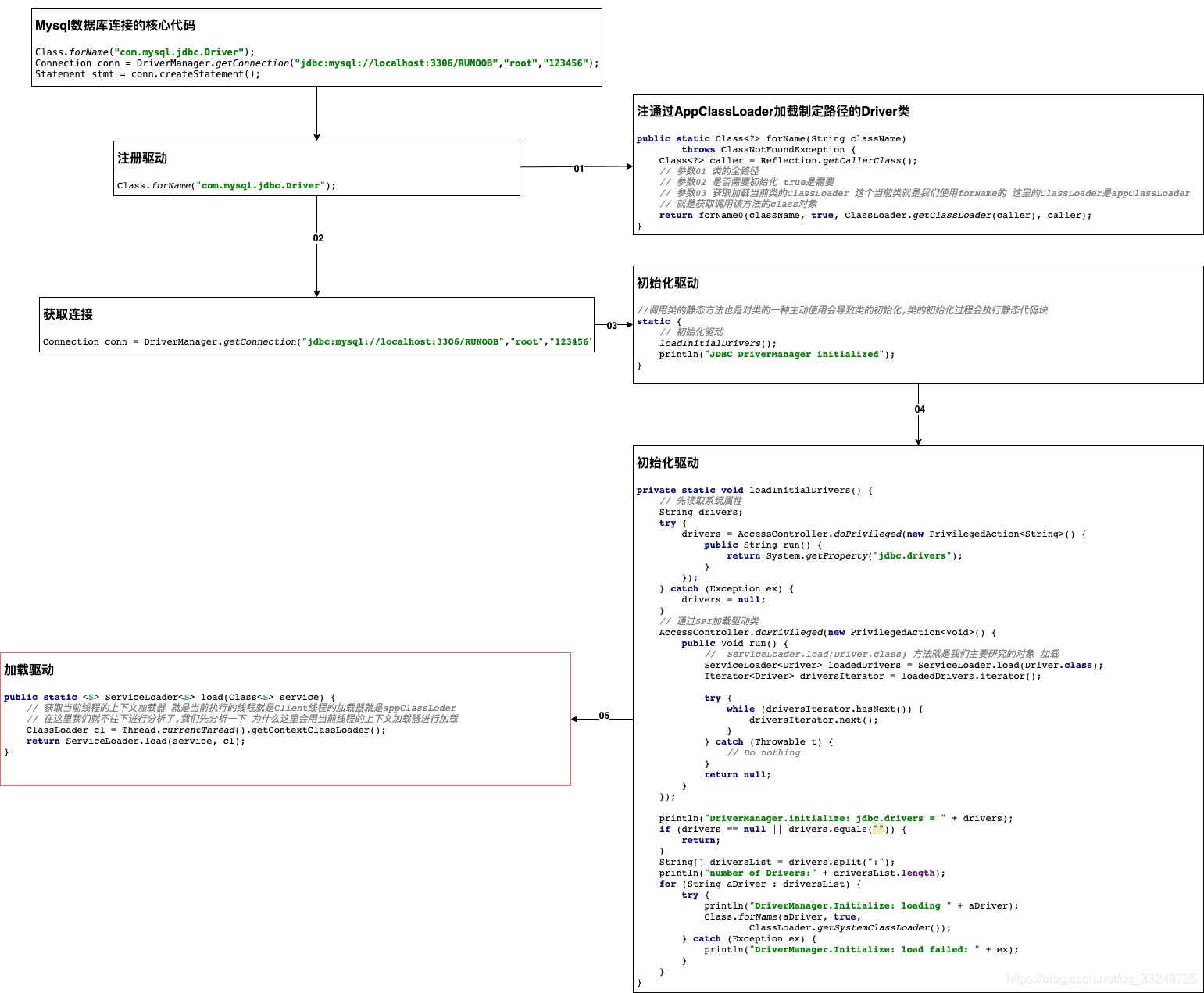Click the comment "// 通过SPI加载驱动类"
The height and width of the screenshot is (993, 1204).
pyautogui.click(x=709, y=621)
